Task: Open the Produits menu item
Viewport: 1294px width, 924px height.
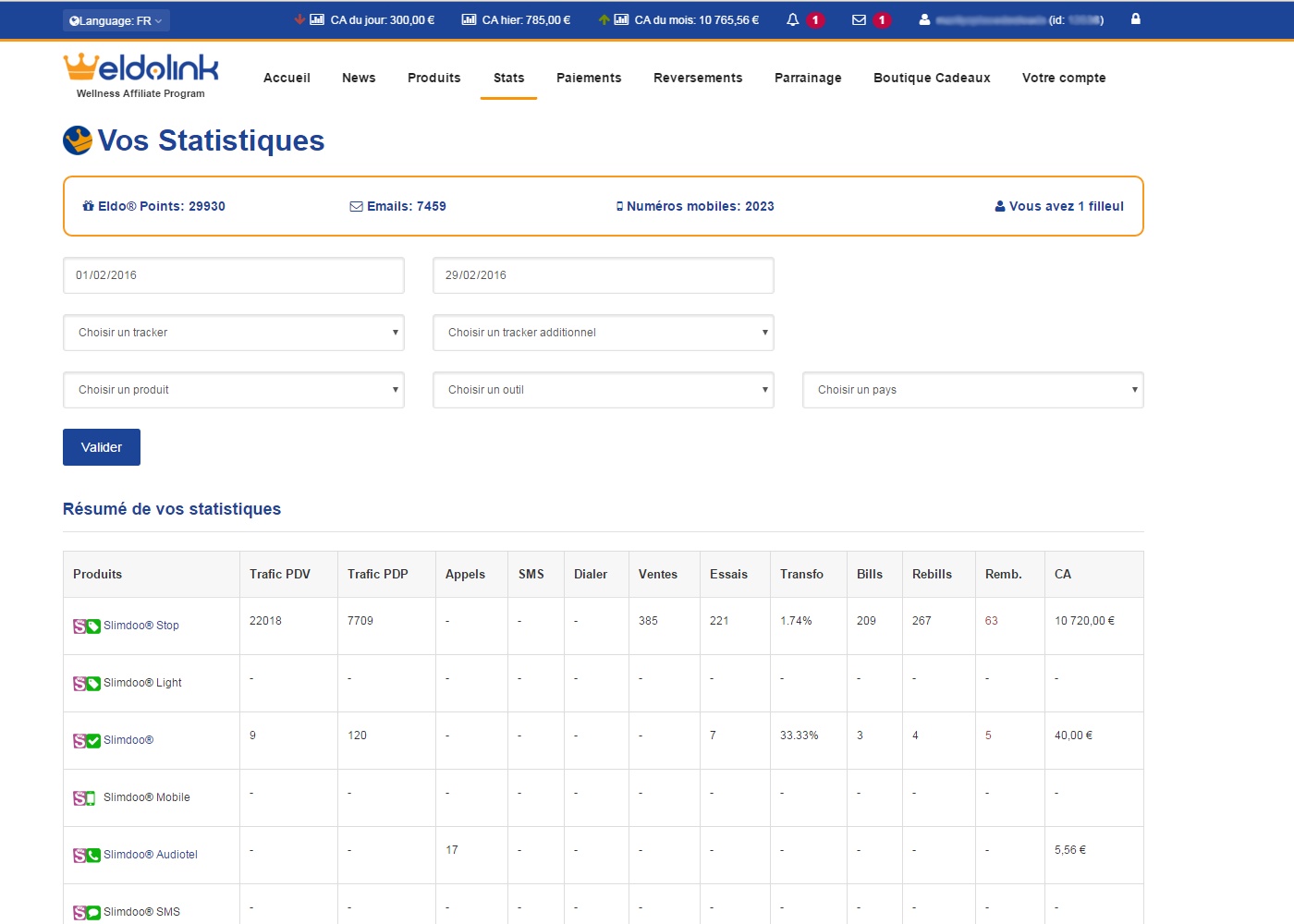Action: 434,78
